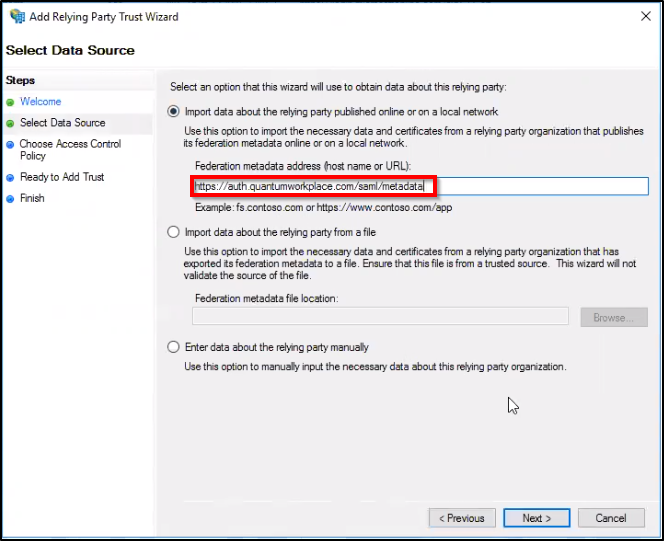The image size is (664, 541).
Task: Click the 'Select Data Source' page heading
Action: pyautogui.click(x=70, y=50)
